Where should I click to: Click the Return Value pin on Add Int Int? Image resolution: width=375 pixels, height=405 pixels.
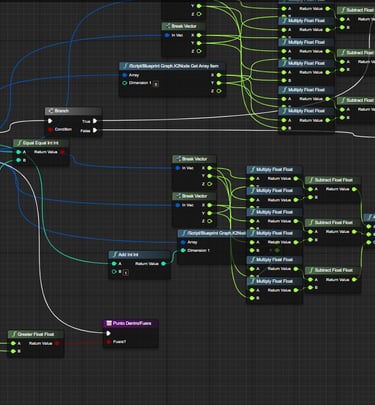[x=163, y=263]
